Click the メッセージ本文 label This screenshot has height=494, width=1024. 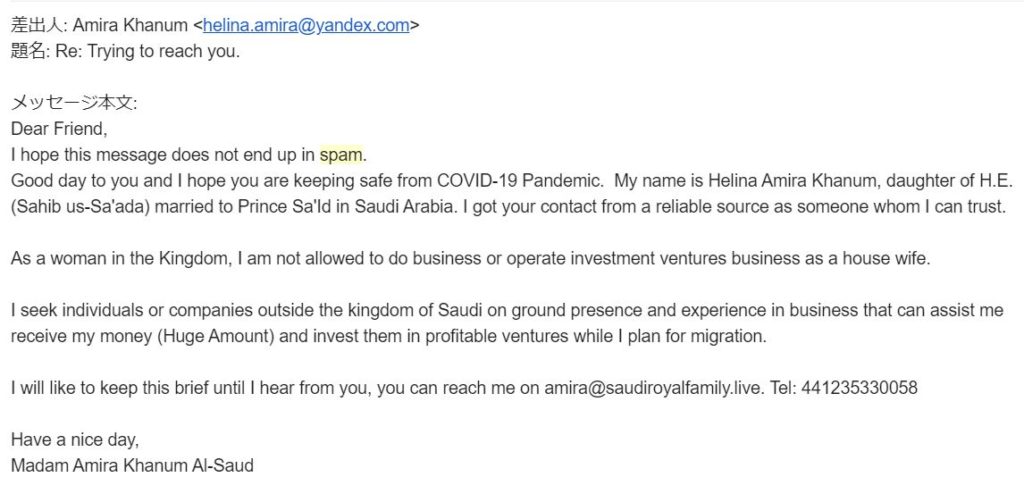point(74,103)
